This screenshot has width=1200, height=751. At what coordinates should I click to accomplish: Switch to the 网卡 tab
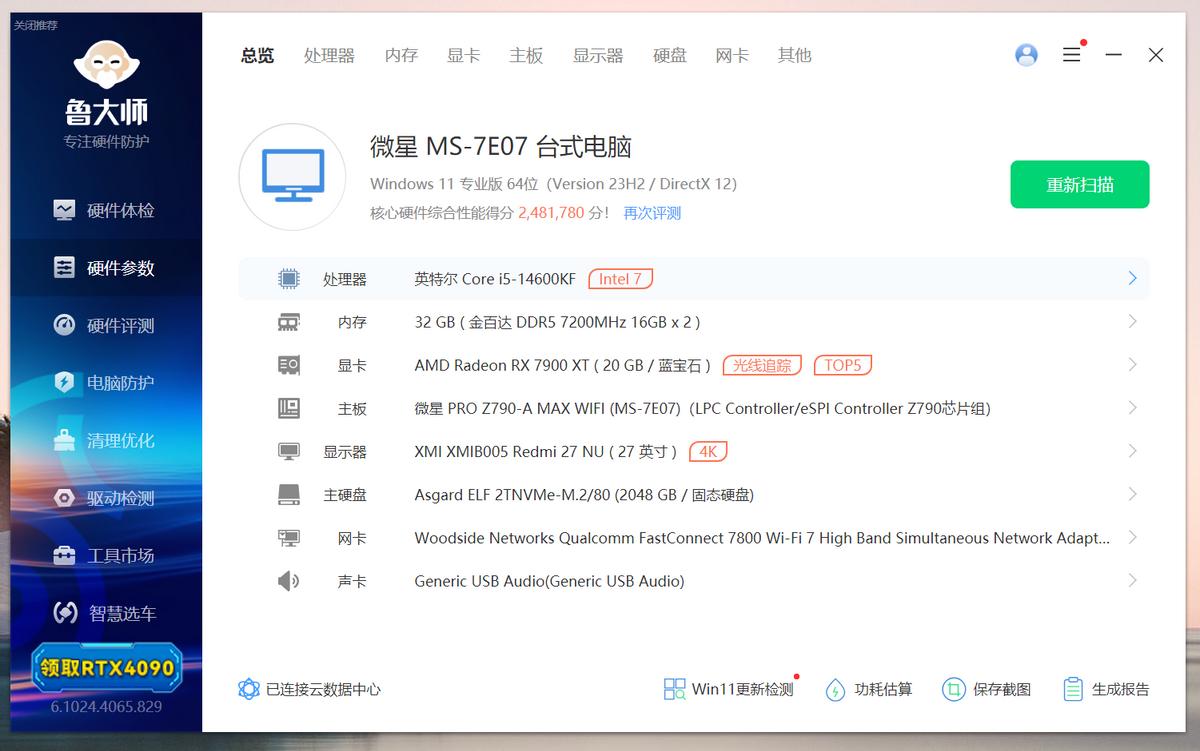tap(732, 55)
